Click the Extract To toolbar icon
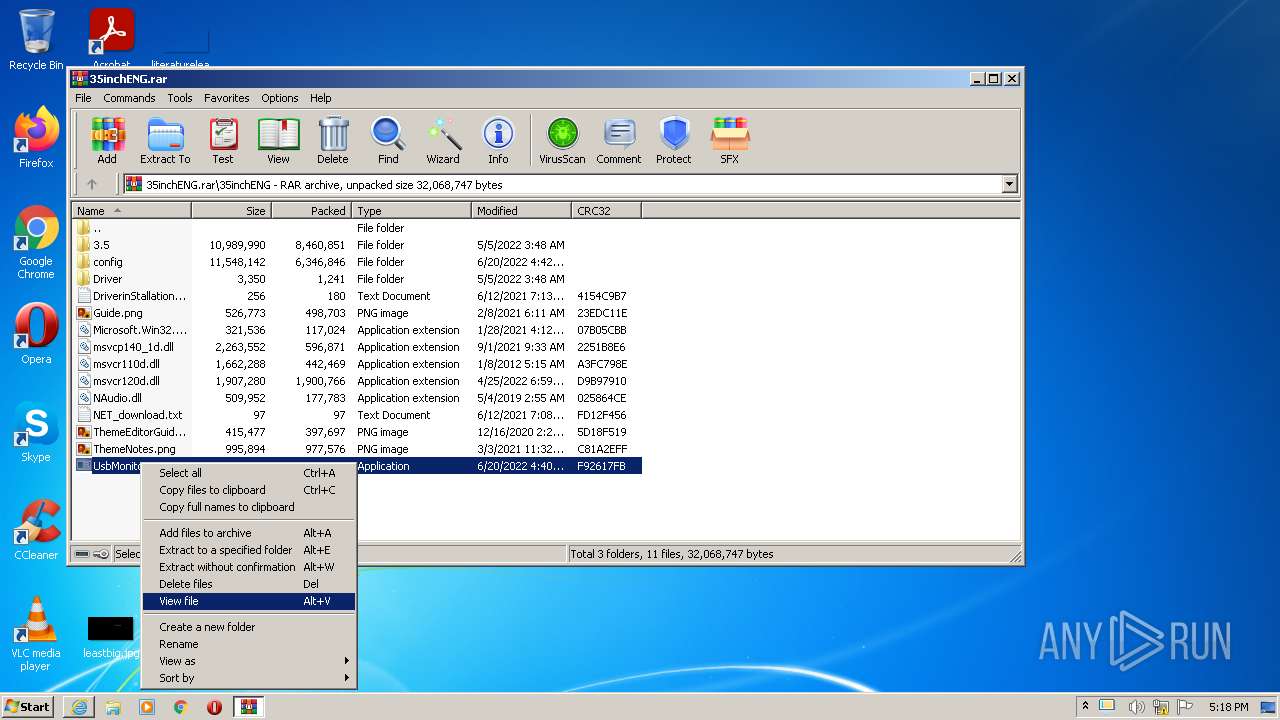Screen dimensions: 1280x720 165,140
